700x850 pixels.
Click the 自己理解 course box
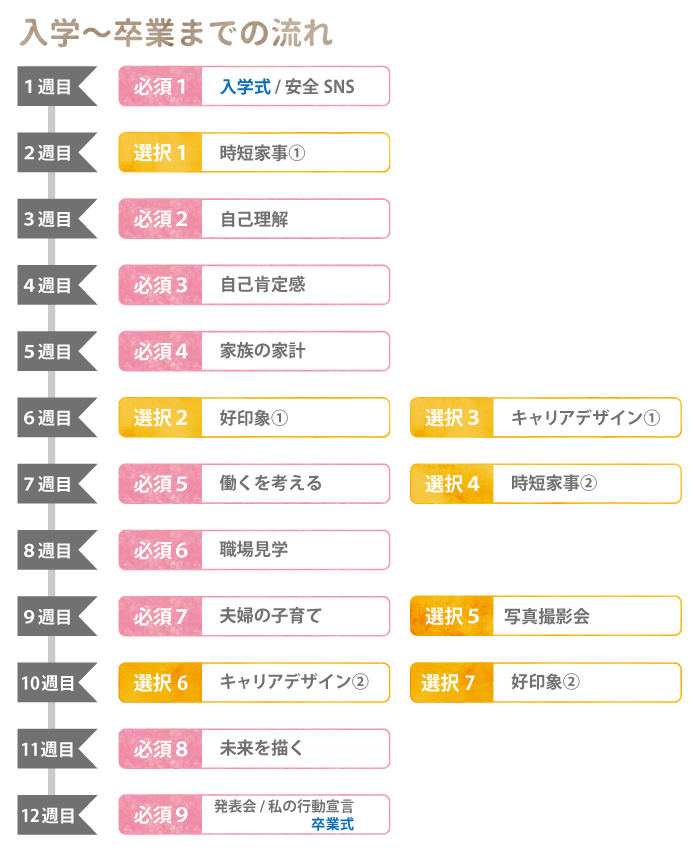pos(254,218)
